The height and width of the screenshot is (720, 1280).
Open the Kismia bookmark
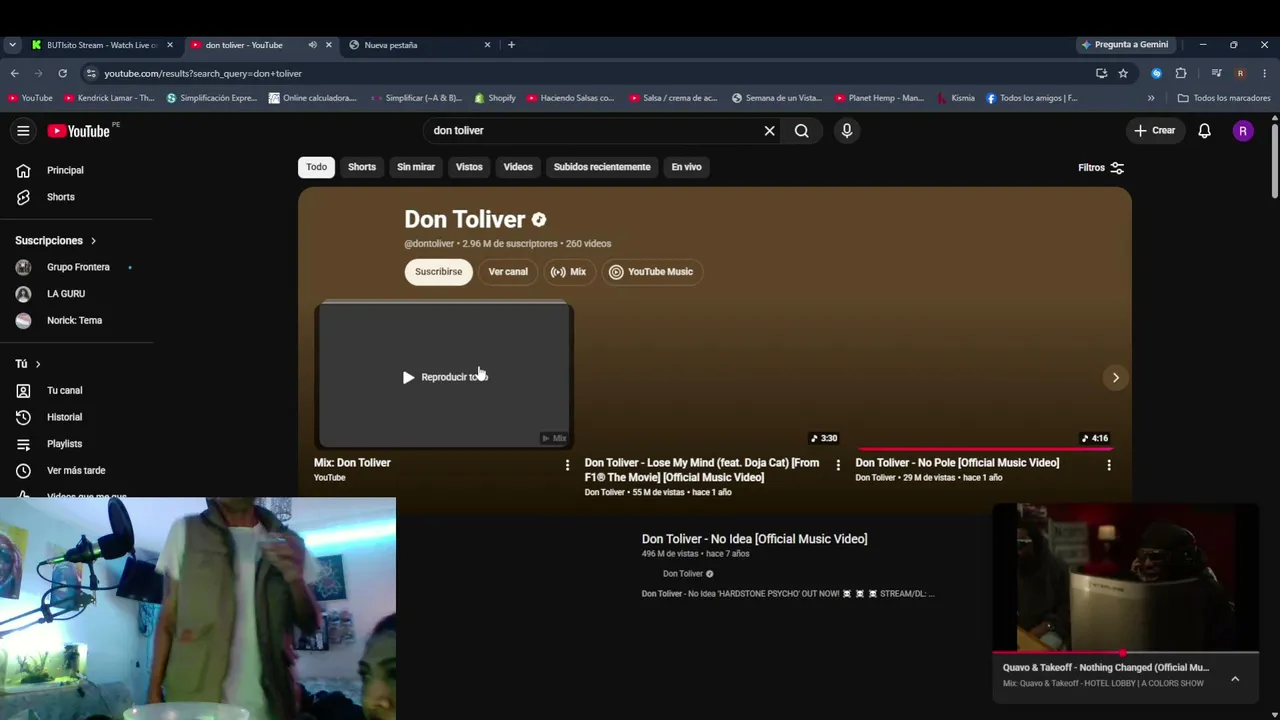point(955,98)
